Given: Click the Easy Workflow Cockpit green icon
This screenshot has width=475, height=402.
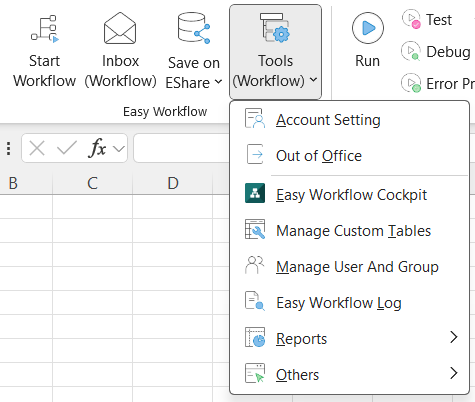Looking at the screenshot, I should pyautogui.click(x=255, y=193).
